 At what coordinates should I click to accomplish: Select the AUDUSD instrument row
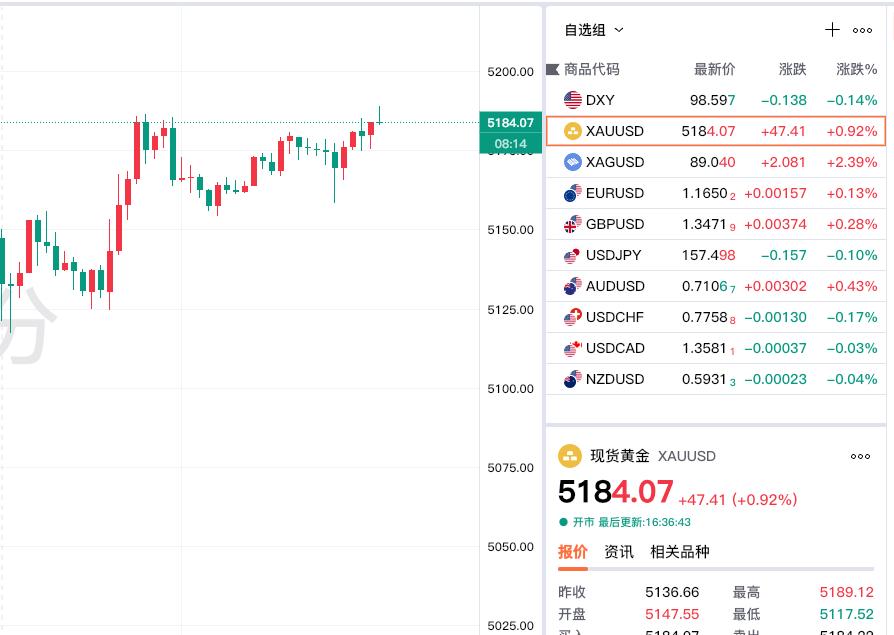pyautogui.click(x=715, y=286)
